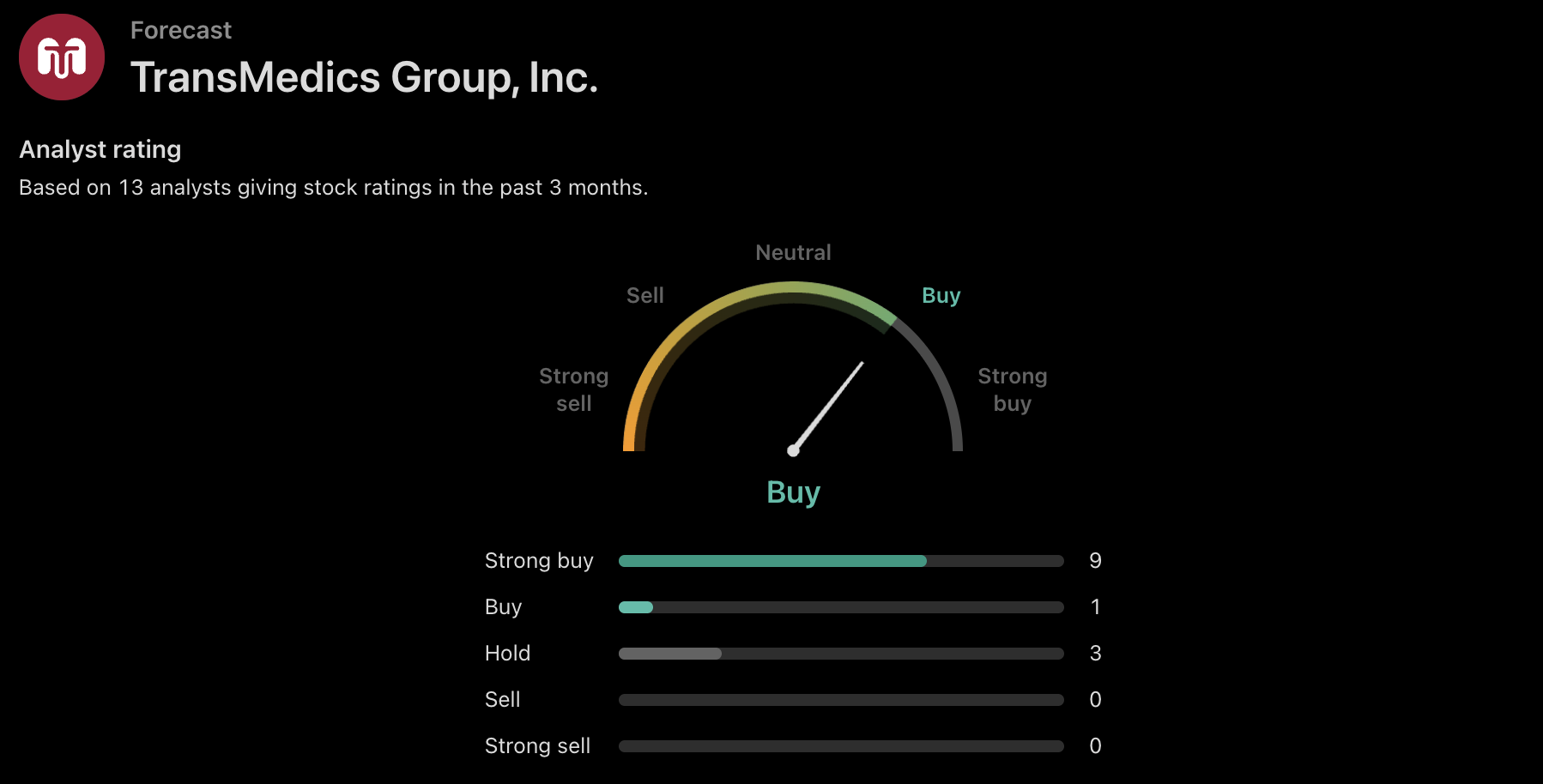Click the Strong buy count of 9
The width and height of the screenshot is (1543, 784).
pyautogui.click(x=1095, y=561)
